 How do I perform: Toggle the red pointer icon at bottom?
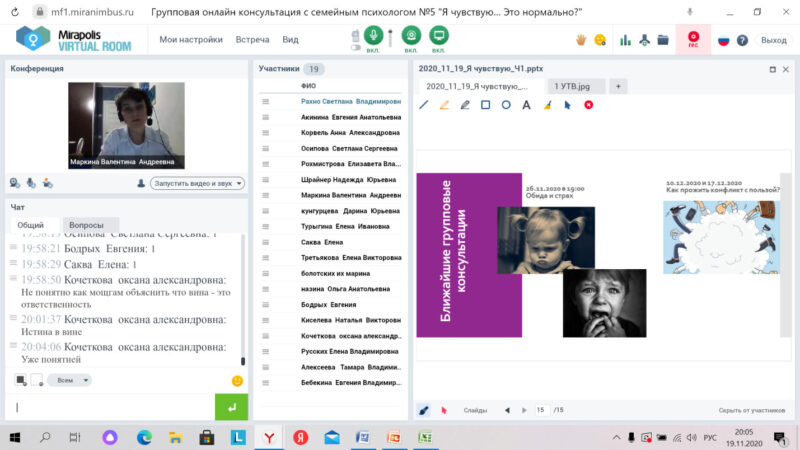(444, 410)
